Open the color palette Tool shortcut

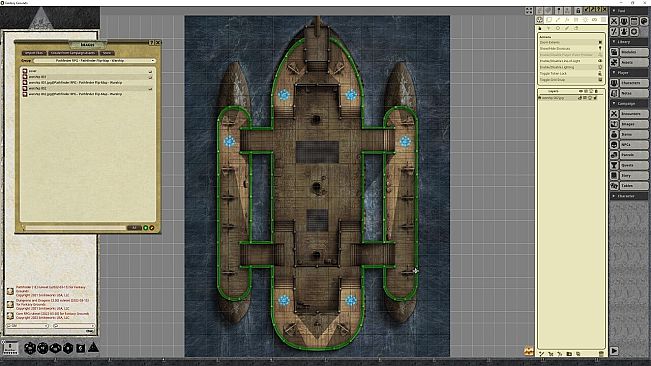[x=644, y=21]
